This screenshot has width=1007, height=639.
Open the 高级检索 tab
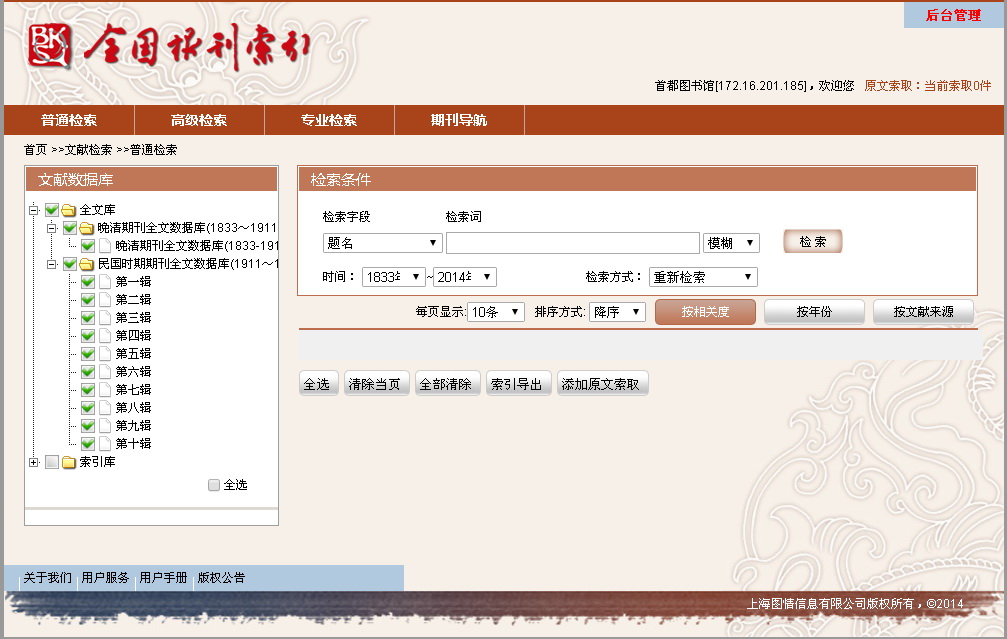(x=199, y=120)
